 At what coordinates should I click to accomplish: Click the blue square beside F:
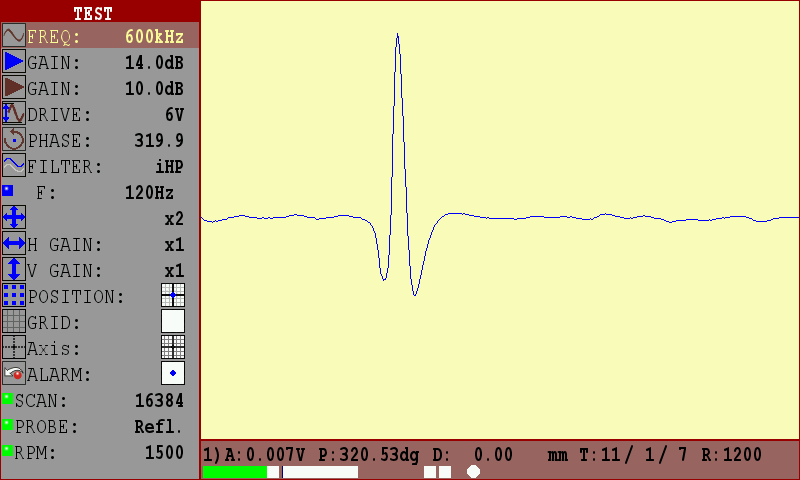tap(8, 191)
